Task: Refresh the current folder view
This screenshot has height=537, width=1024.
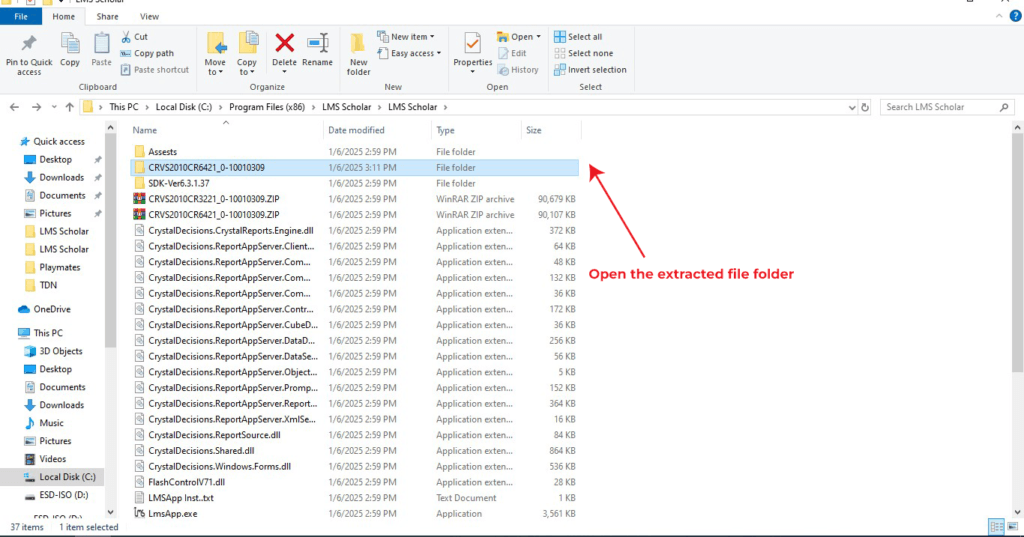Action: coord(865,107)
